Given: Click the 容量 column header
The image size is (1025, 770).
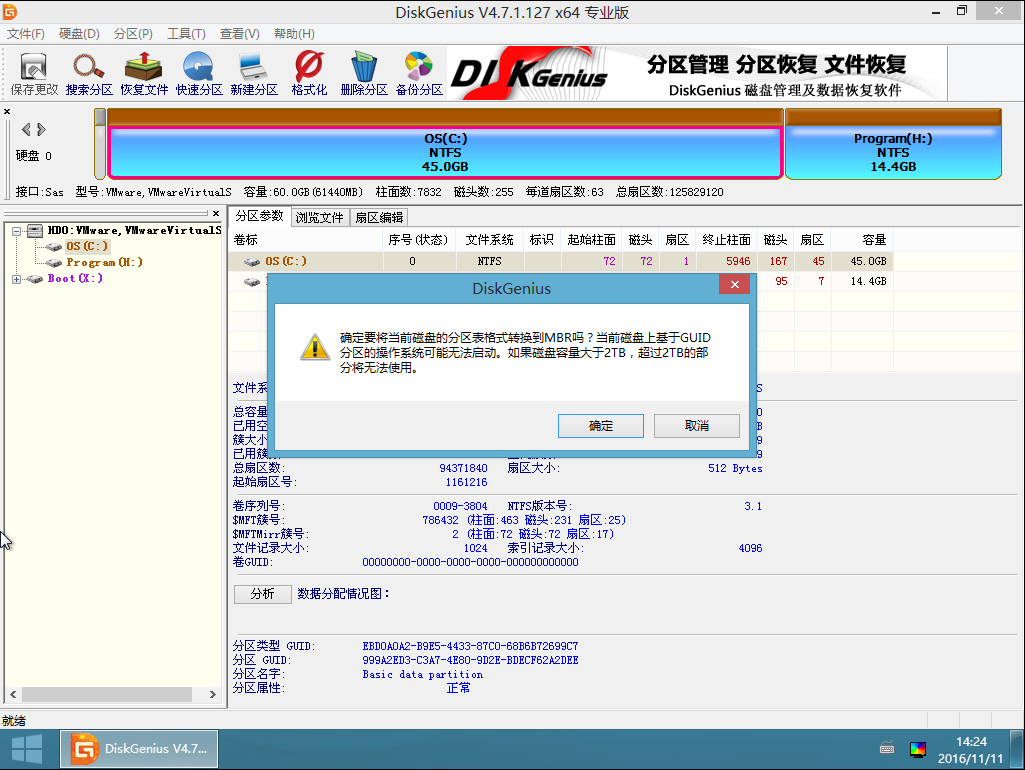Looking at the screenshot, I should (x=863, y=240).
